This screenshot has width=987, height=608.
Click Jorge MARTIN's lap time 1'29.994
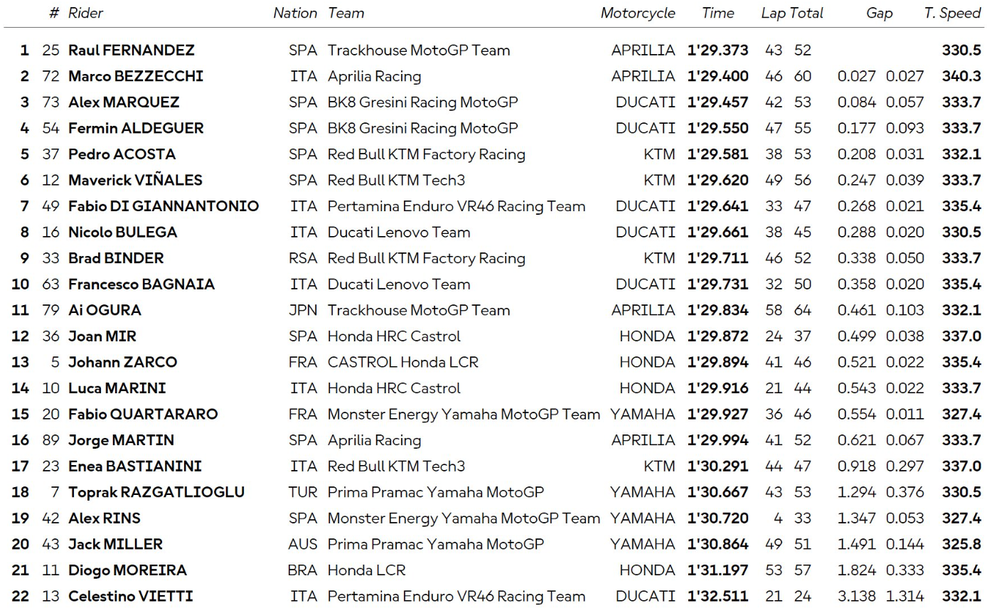pos(717,440)
